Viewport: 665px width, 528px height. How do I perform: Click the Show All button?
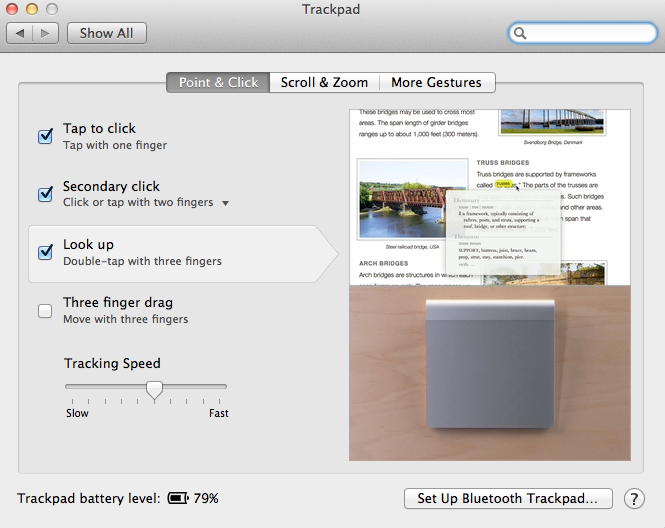point(107,33)
